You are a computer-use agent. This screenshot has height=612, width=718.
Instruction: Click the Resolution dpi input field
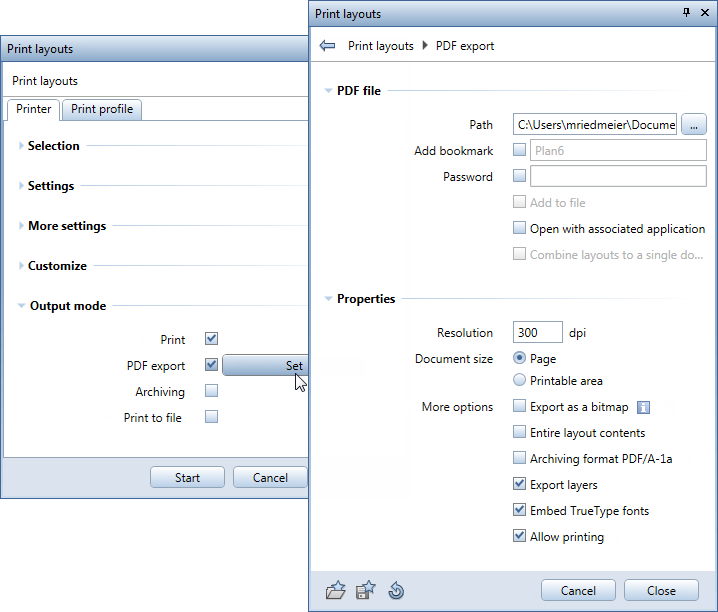coord(537,333)
